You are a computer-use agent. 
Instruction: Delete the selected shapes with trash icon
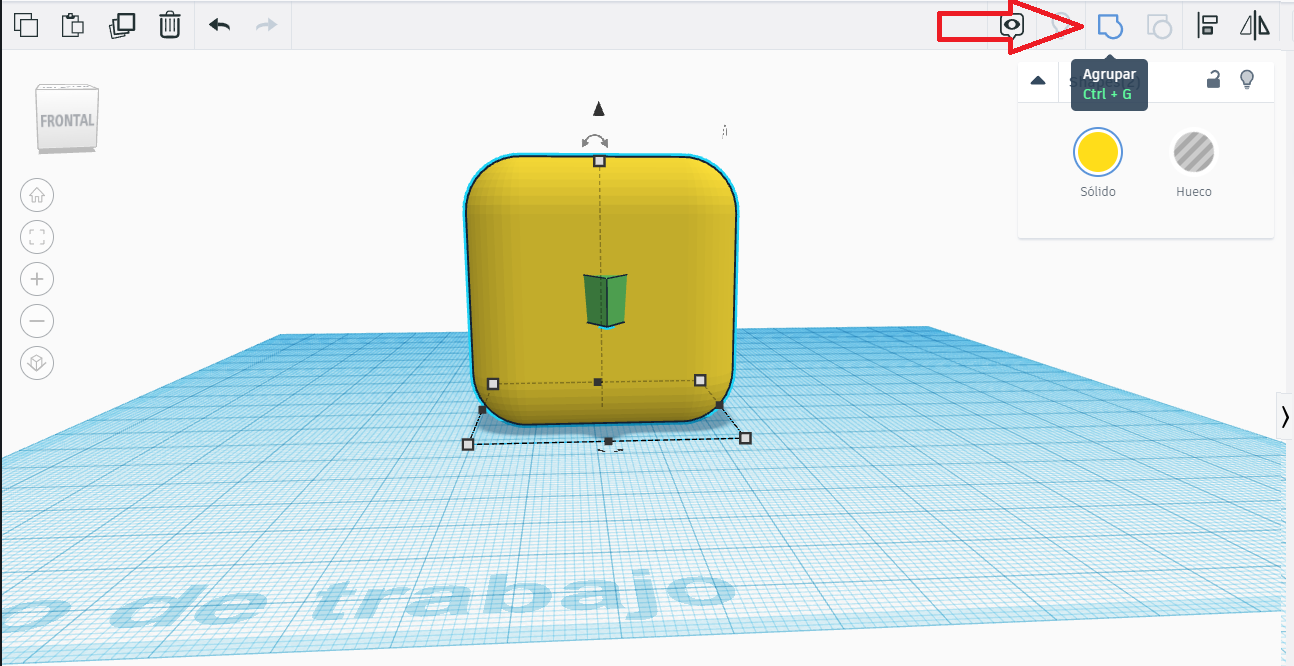[170, 25]
